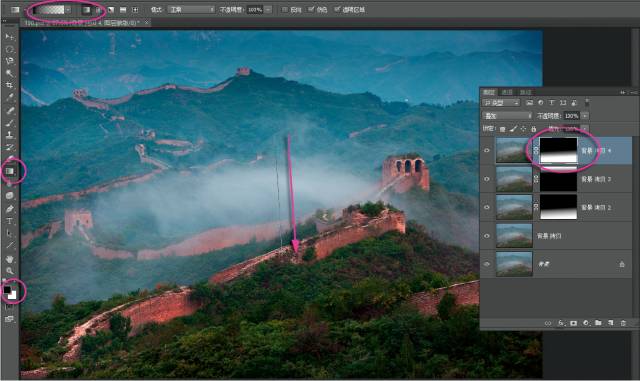Lock transparent pixels icon
This screenshot has height=381, width=640.
(502, 129)
